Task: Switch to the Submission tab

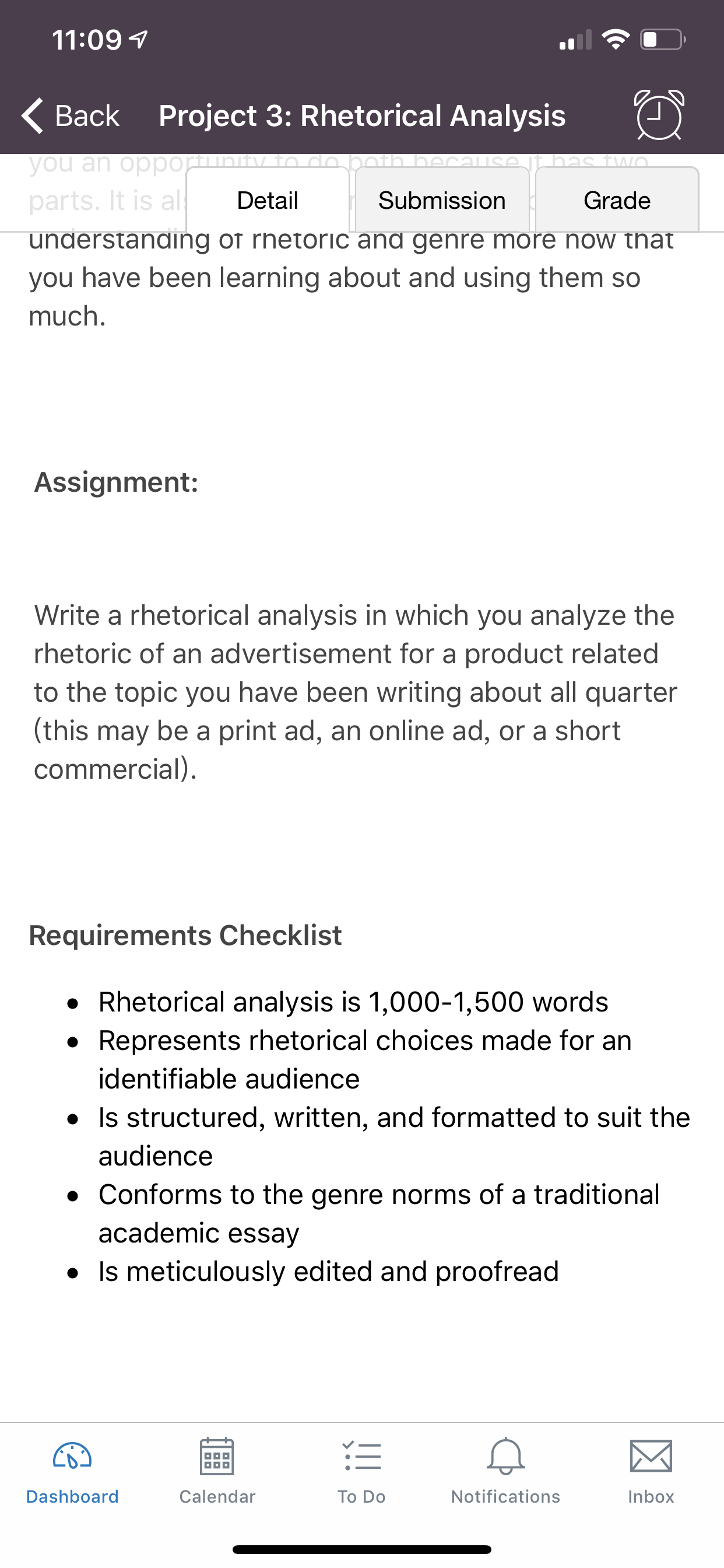Action: coord(442,199)
